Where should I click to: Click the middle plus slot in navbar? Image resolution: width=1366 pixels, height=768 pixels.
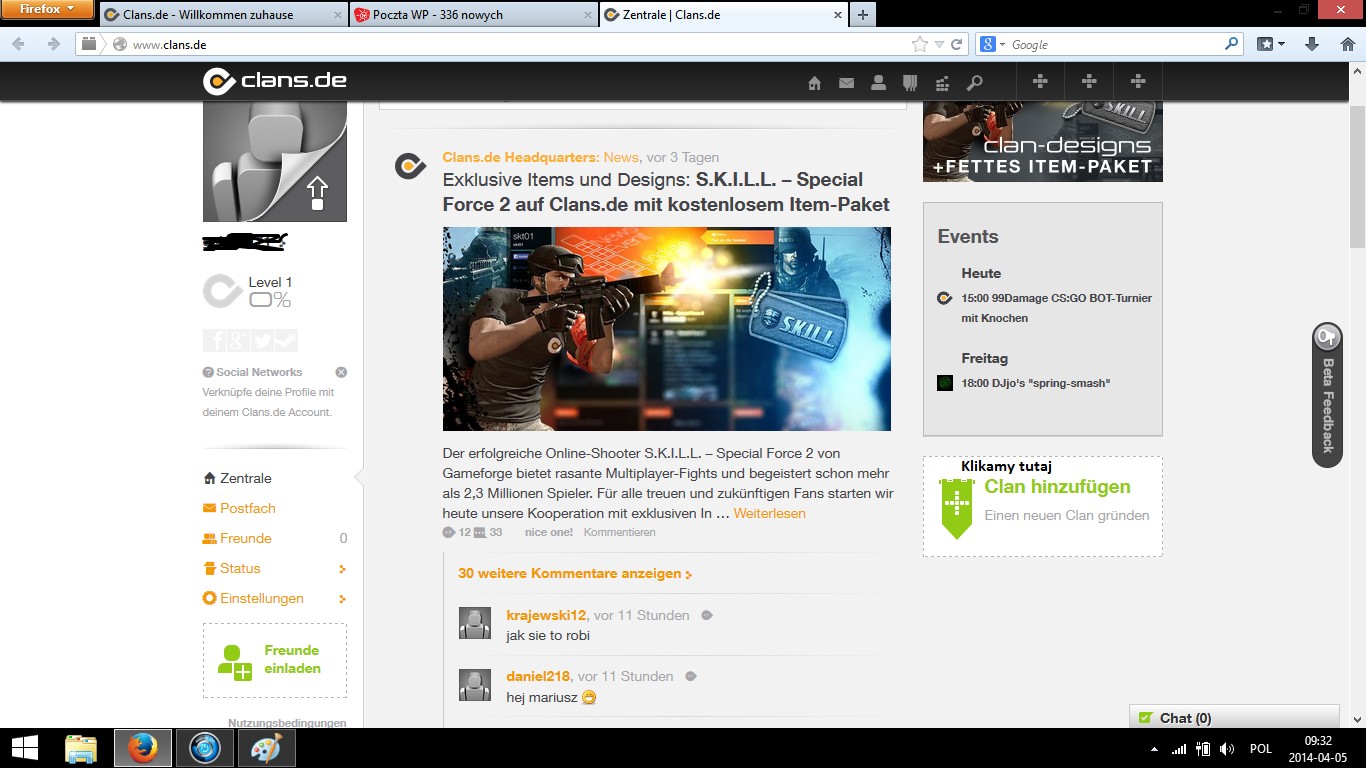[1089, 82]
